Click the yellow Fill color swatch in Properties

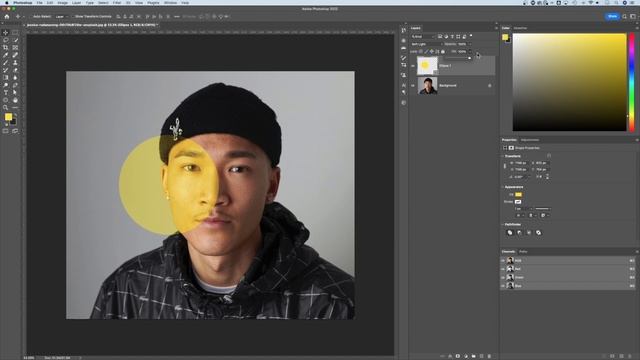point(518,195)
